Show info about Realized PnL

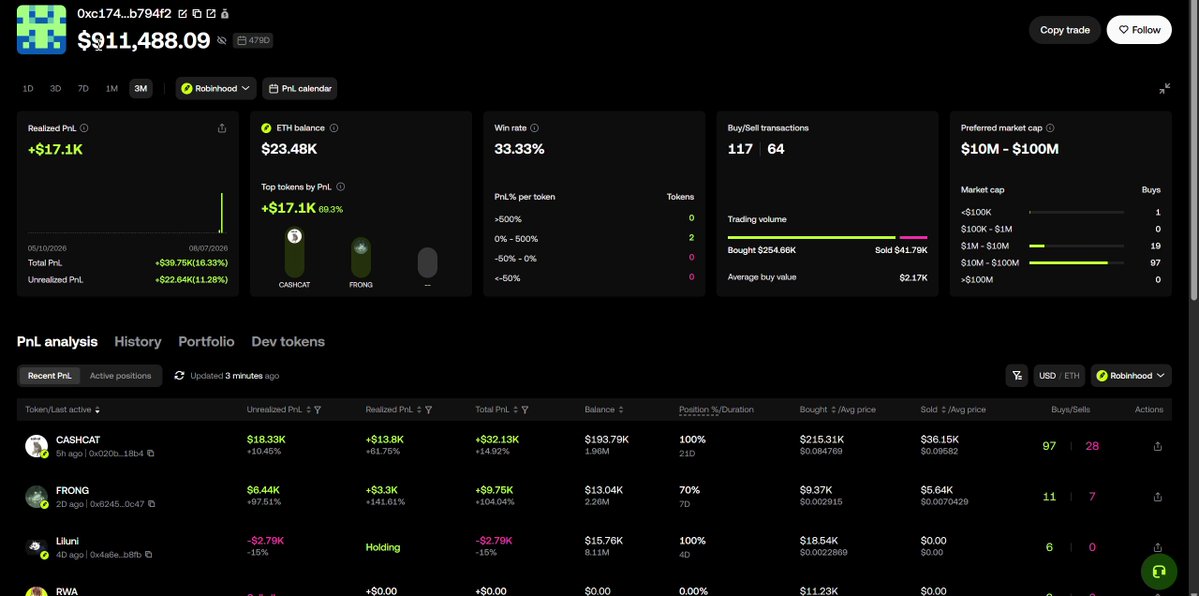tap(84, 129)
